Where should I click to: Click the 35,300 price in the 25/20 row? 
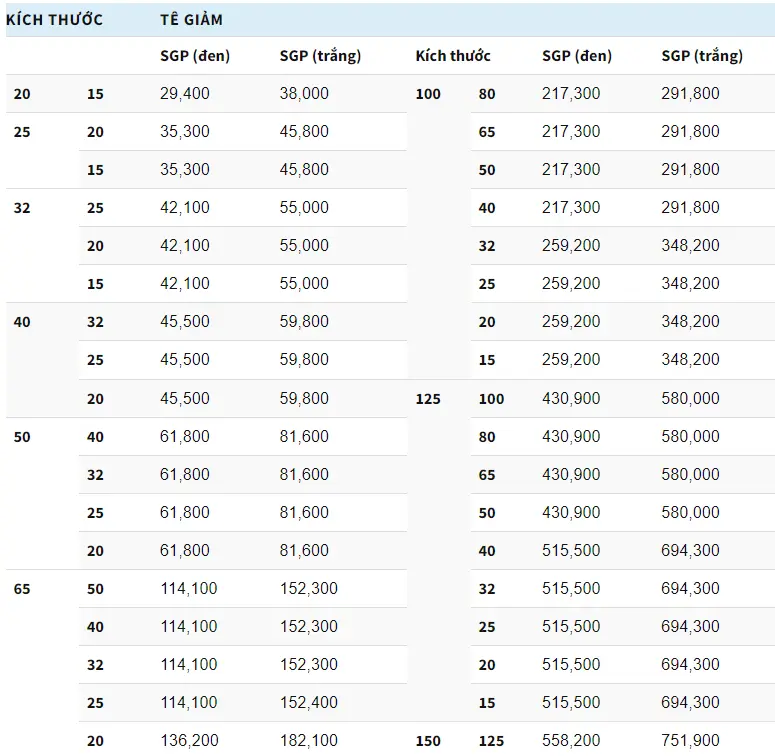(x=185, y=132)
